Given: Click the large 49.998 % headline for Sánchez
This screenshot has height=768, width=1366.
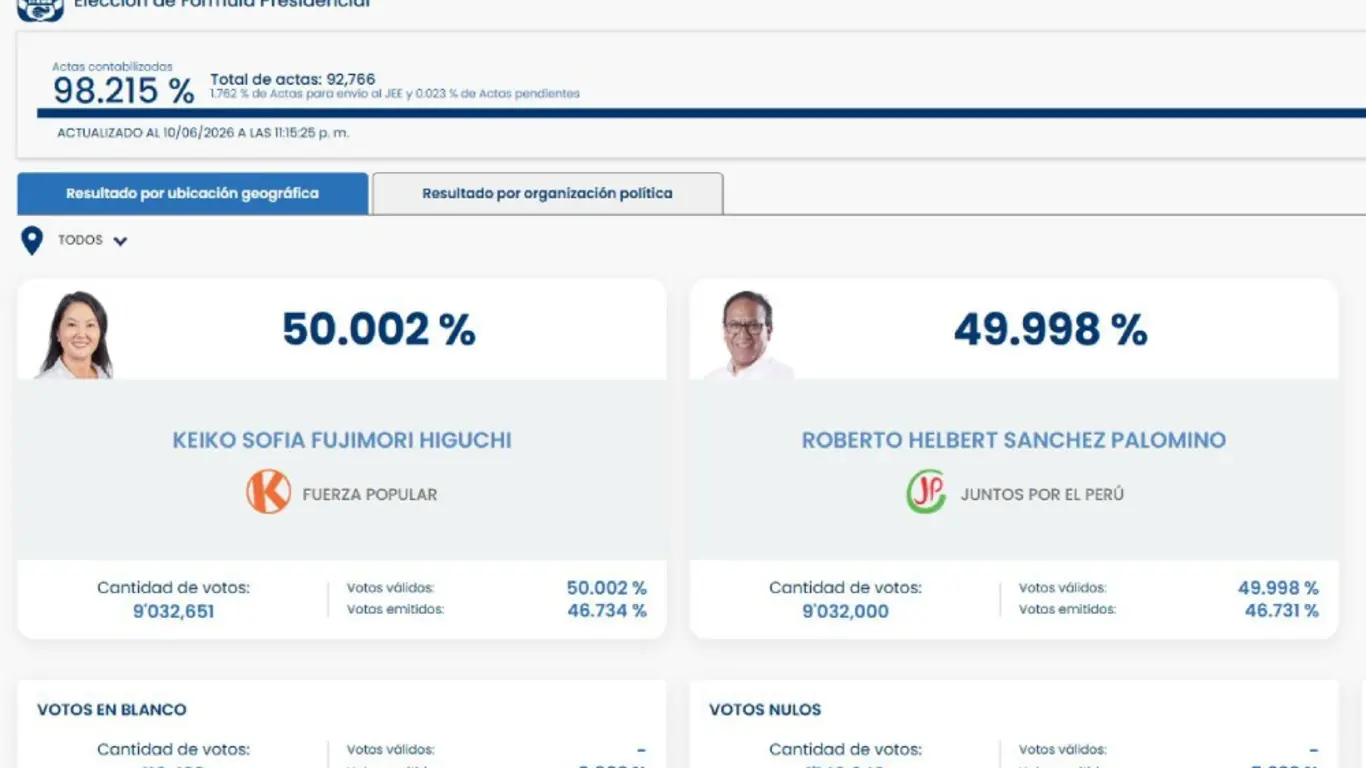Looking at the screenshot, I should pyautogui.click(x=1051, y=329).
